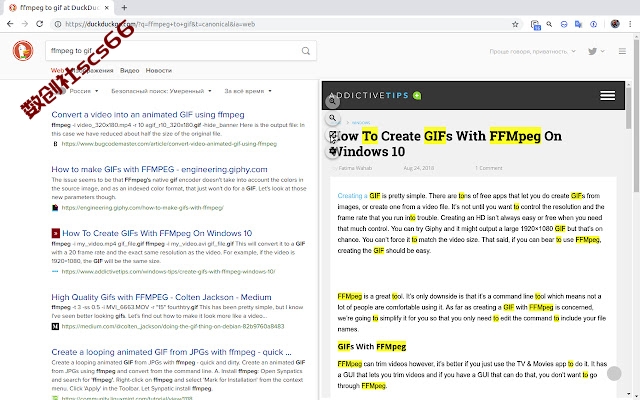Screen dimensions: 640x400
Task: Expand the Проще говоря, приватность dropdown
Action: click(533, 51)
